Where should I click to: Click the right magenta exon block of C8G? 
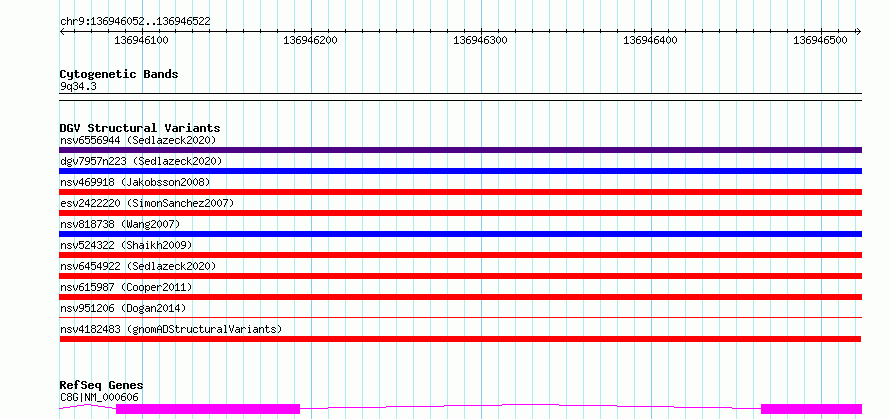pos(812,409)
